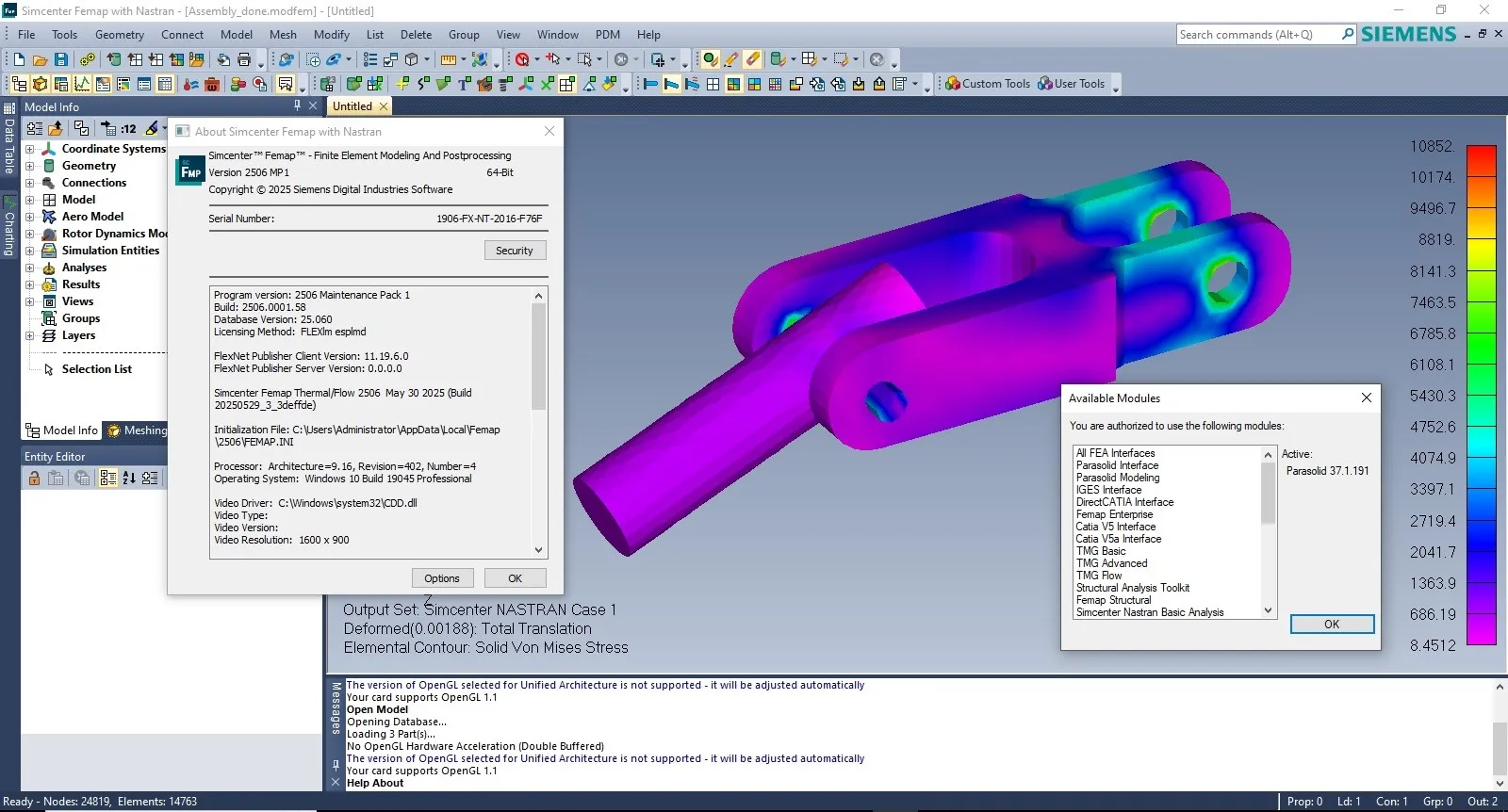The height and width of the screenshot is (812, 1508).
Task: Click the red band of the contour legend
Action: pyautogui.click(x=1482, y=161)
